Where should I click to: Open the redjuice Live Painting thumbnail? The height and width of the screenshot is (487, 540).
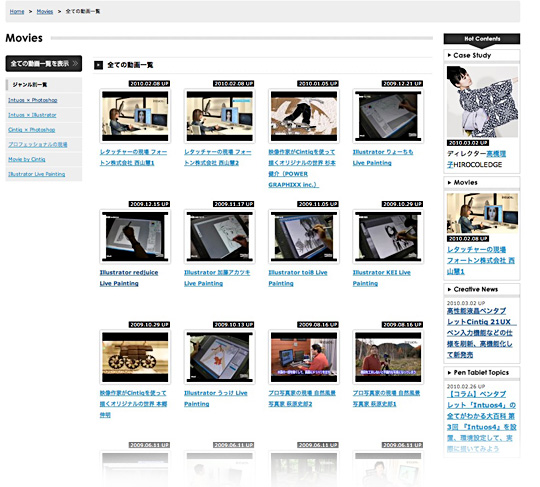coord(135,237)
